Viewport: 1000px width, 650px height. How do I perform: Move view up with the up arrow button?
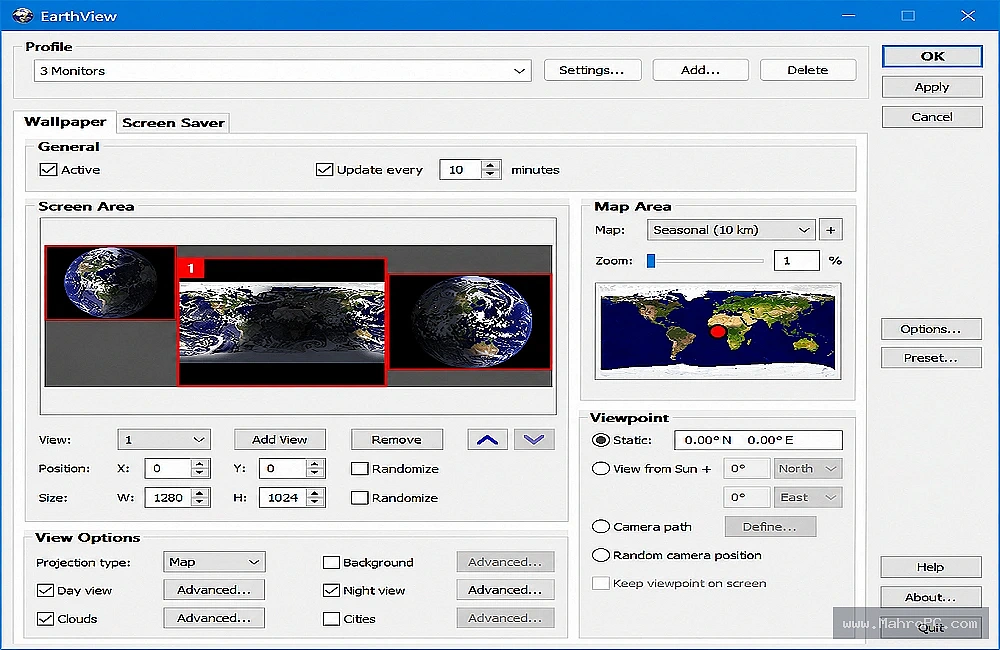click(x=487, y=439)
